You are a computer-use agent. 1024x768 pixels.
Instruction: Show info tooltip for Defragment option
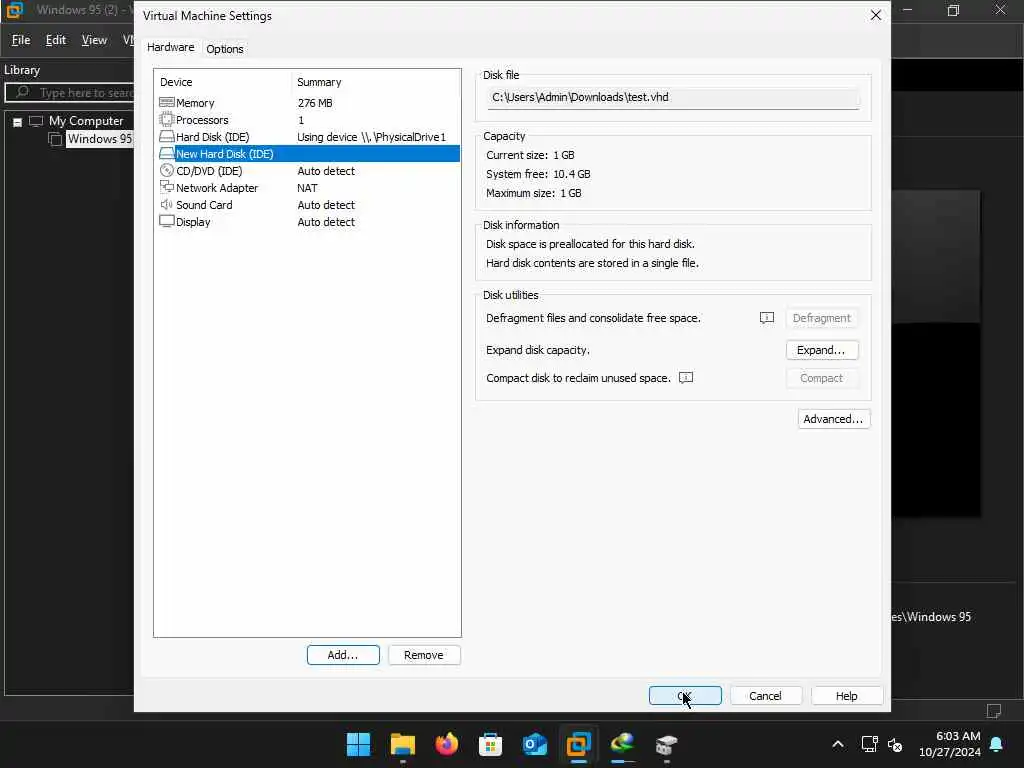click(x=767, y=318)
